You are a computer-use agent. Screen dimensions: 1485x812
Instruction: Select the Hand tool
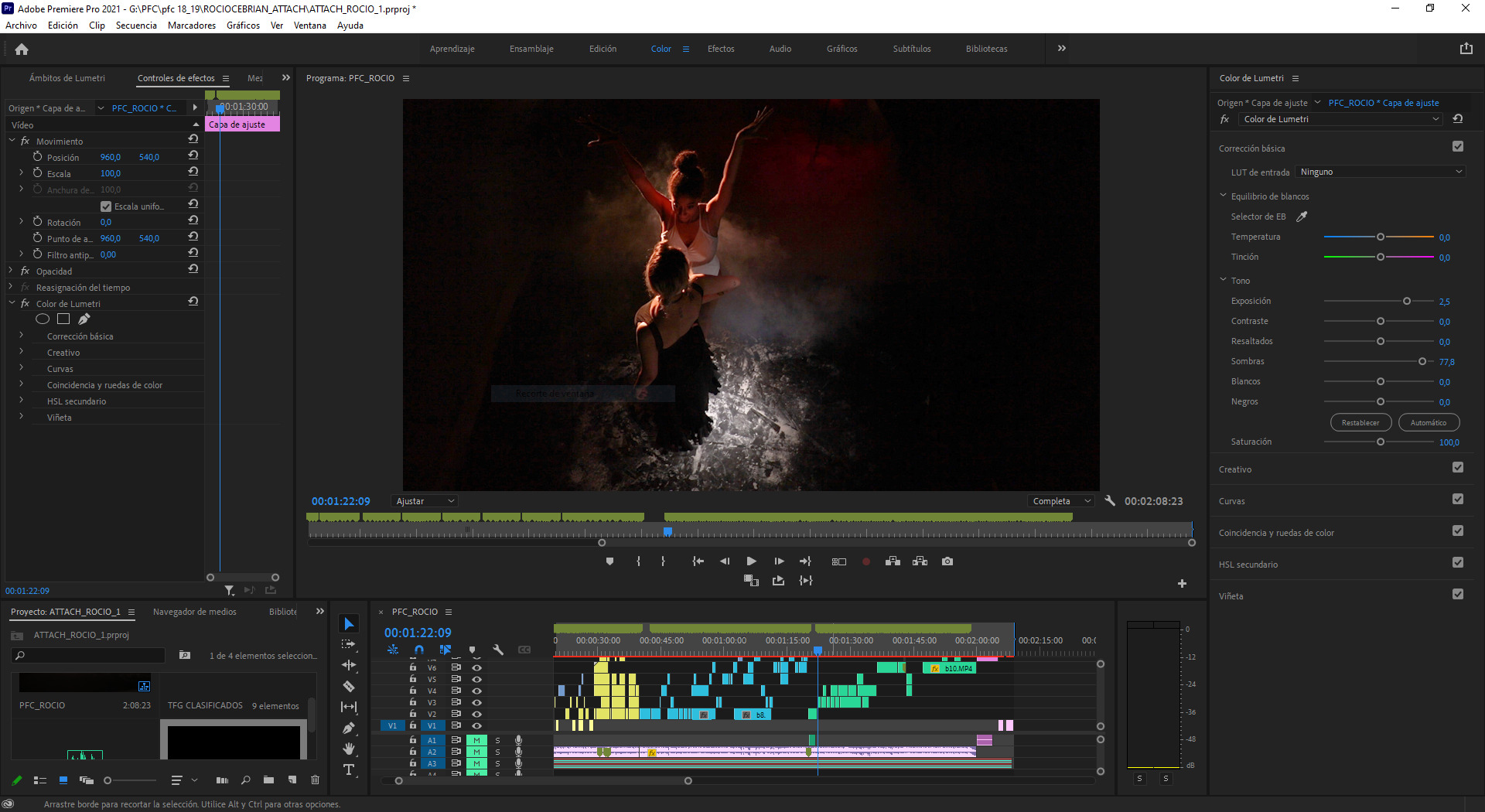[x=349, y=749]
